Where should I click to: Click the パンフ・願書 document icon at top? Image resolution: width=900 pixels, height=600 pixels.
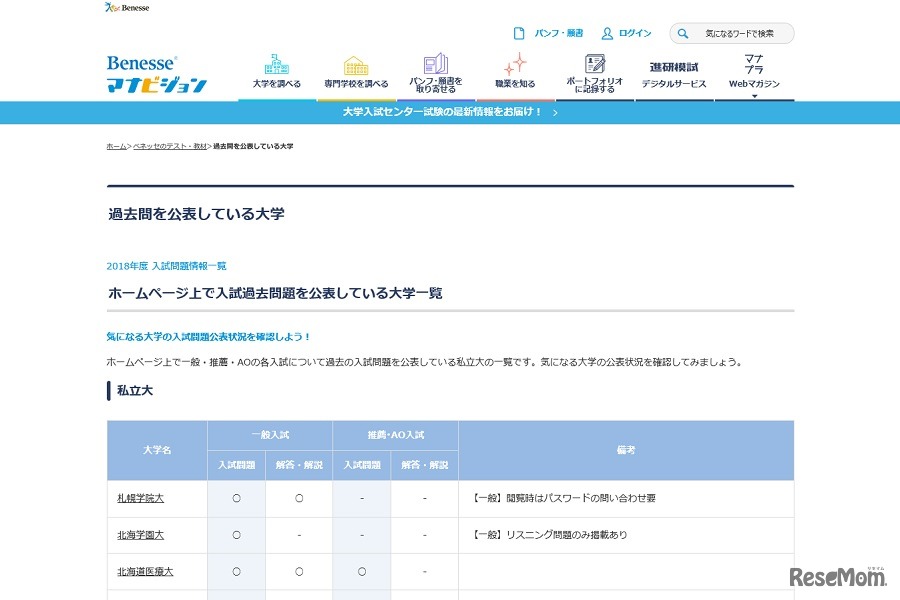pos(519,33)
